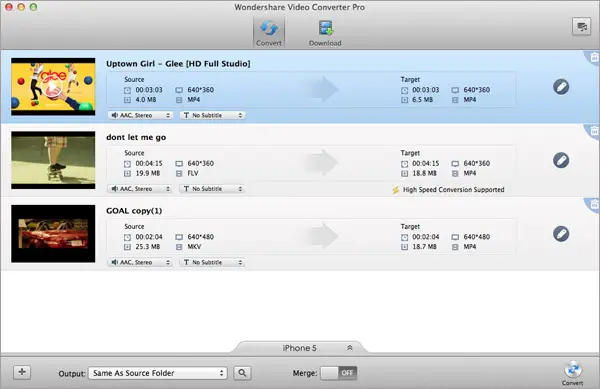Click source format FLV value
Viewport: 600px width, 389px height.
coord(193,173)
